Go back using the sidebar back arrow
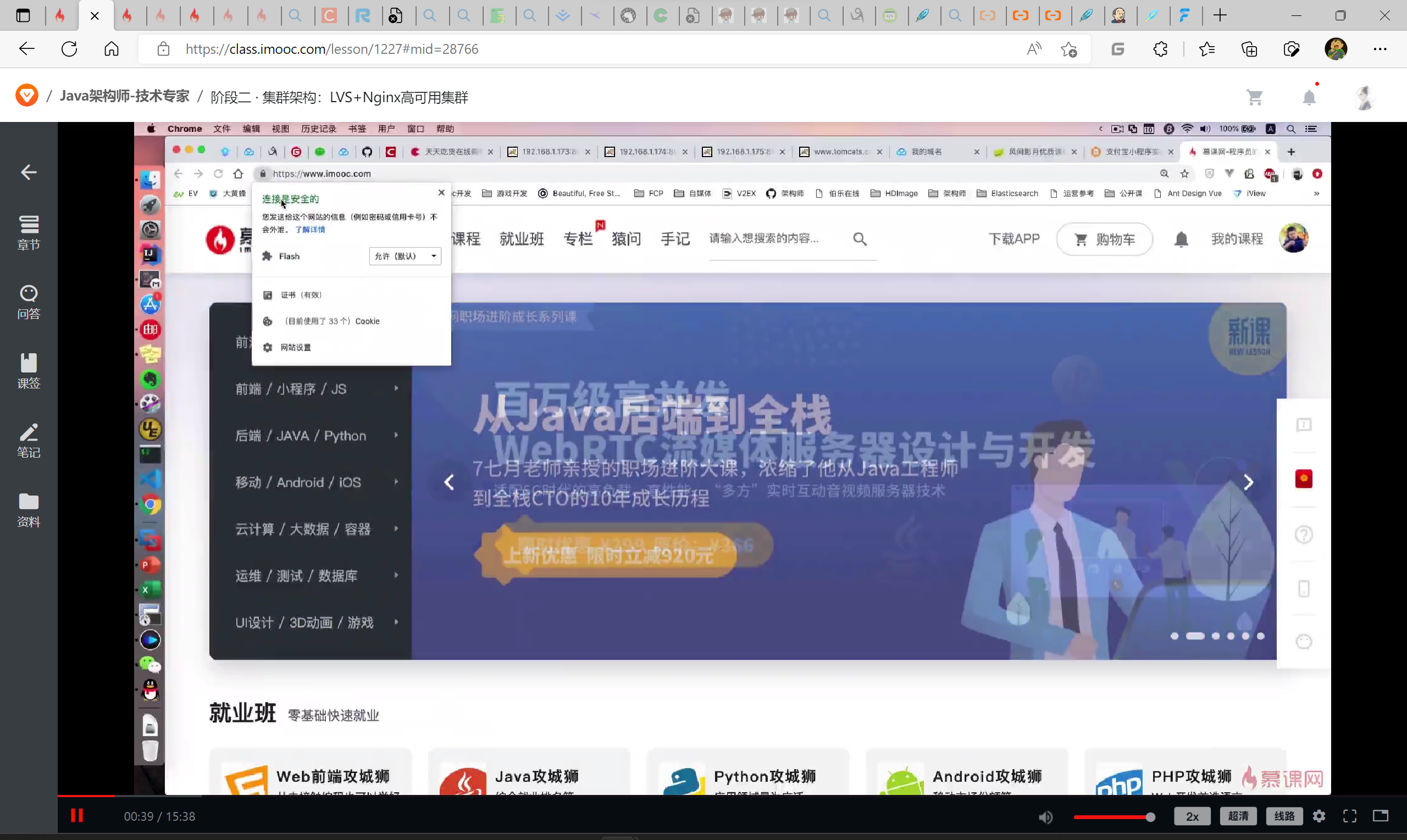Viewport: 1407px width, 840px height. 29,172
